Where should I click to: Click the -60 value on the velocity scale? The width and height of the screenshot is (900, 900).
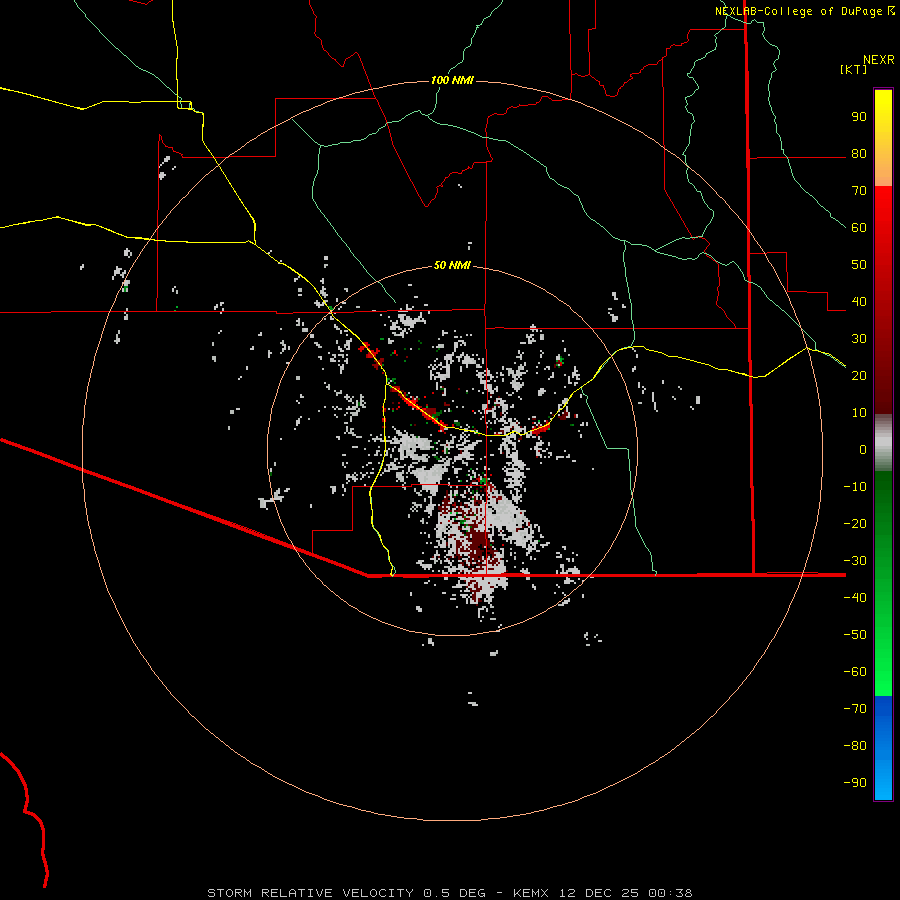tap(855, 672)
